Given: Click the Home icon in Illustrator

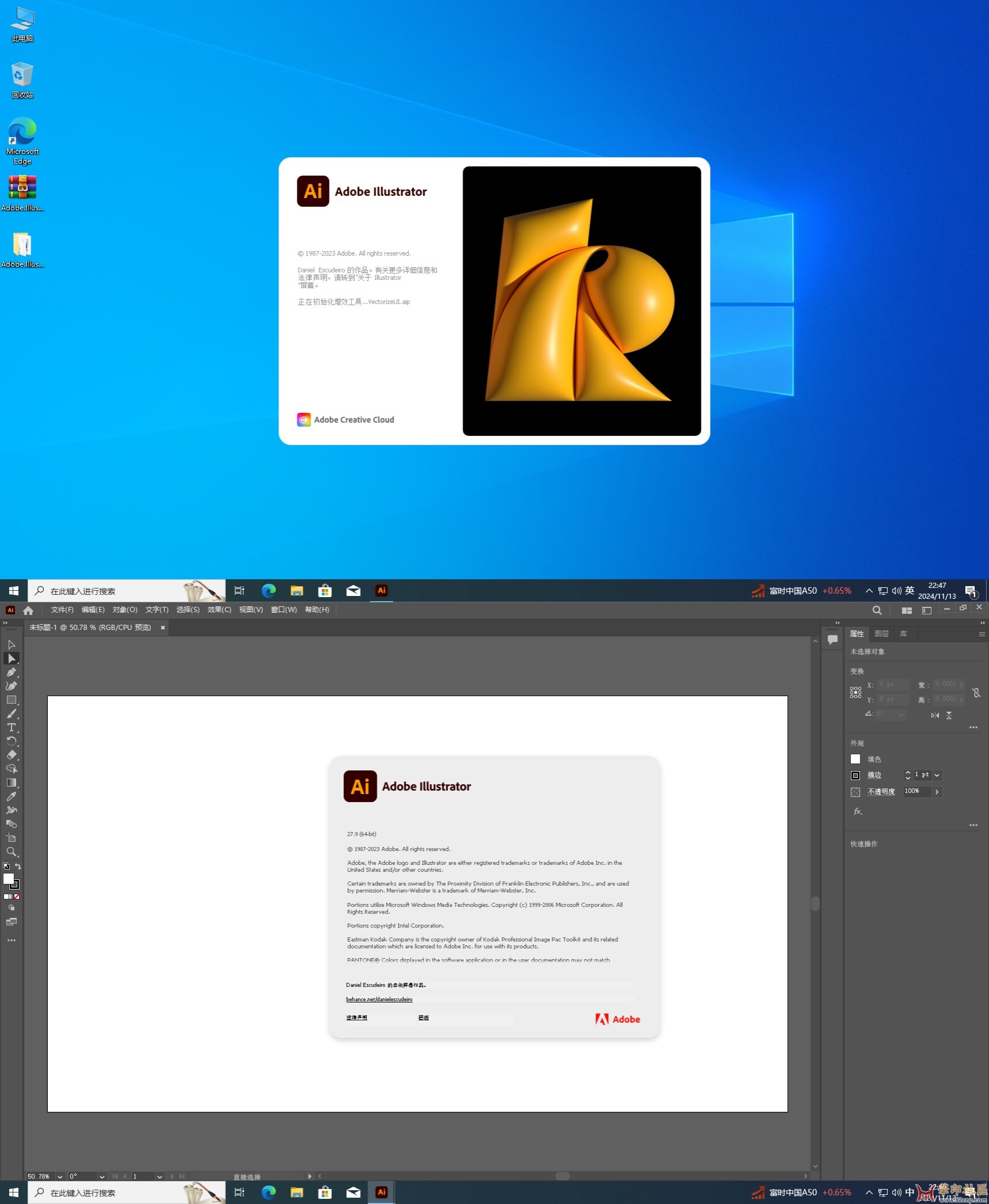Looking at the screenshot, I should tap(28, 610).
